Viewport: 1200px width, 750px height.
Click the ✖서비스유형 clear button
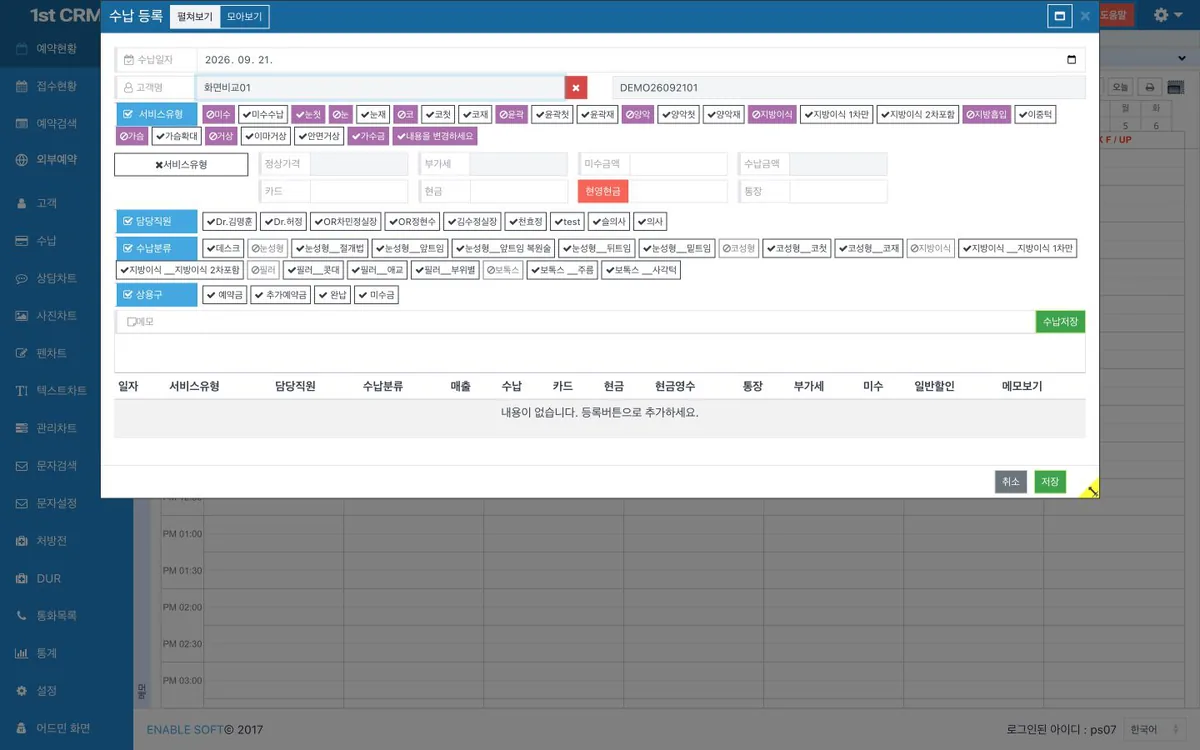click(x=181, y=165)
